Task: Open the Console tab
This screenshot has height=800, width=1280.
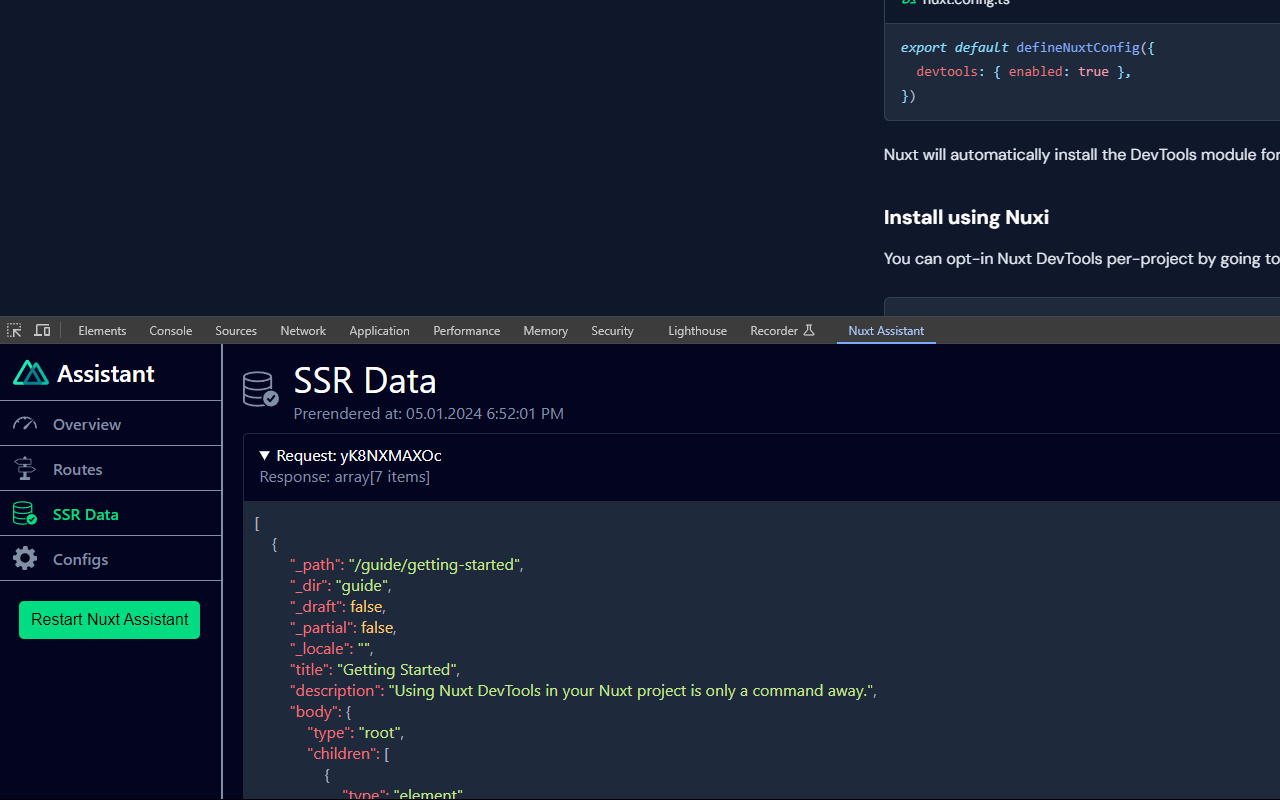Action: (170, 330)
